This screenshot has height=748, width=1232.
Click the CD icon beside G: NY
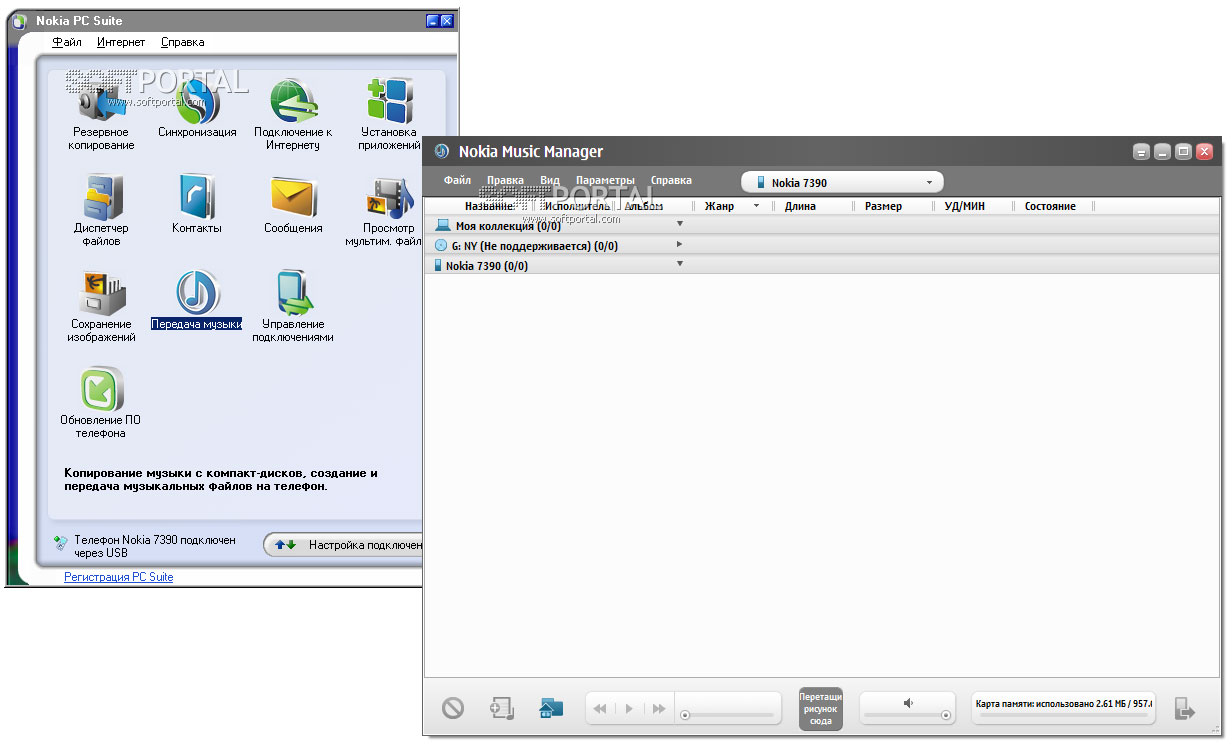pos(441,245)
